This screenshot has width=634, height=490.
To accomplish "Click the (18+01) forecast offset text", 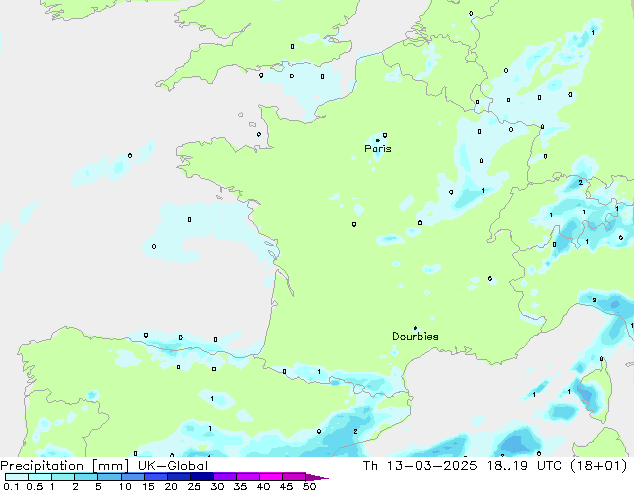I will pyautogui.click(x=598, y=466).
